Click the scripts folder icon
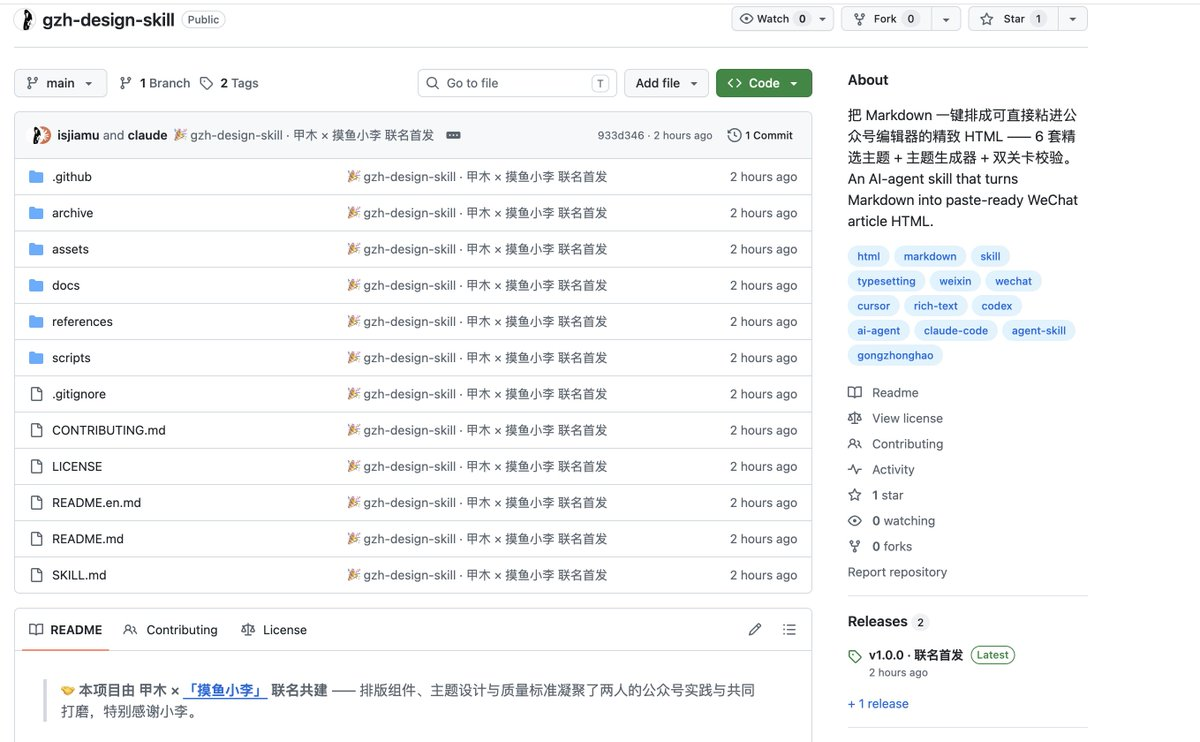The height and width of the screenshot is (742, 1200). tap(37, 358)
